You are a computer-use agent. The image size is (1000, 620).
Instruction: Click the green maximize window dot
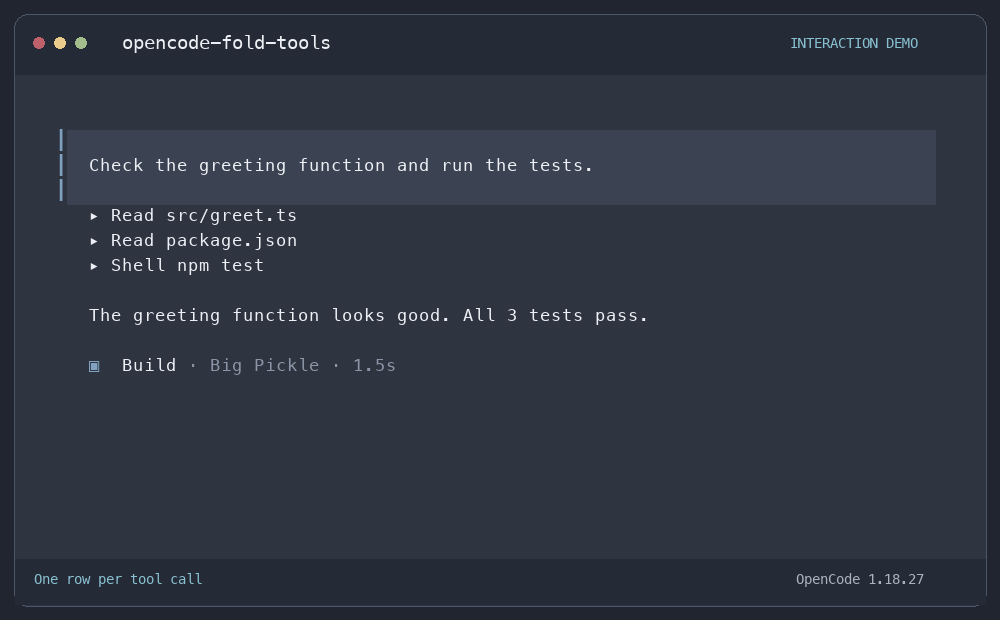[81, 43]
